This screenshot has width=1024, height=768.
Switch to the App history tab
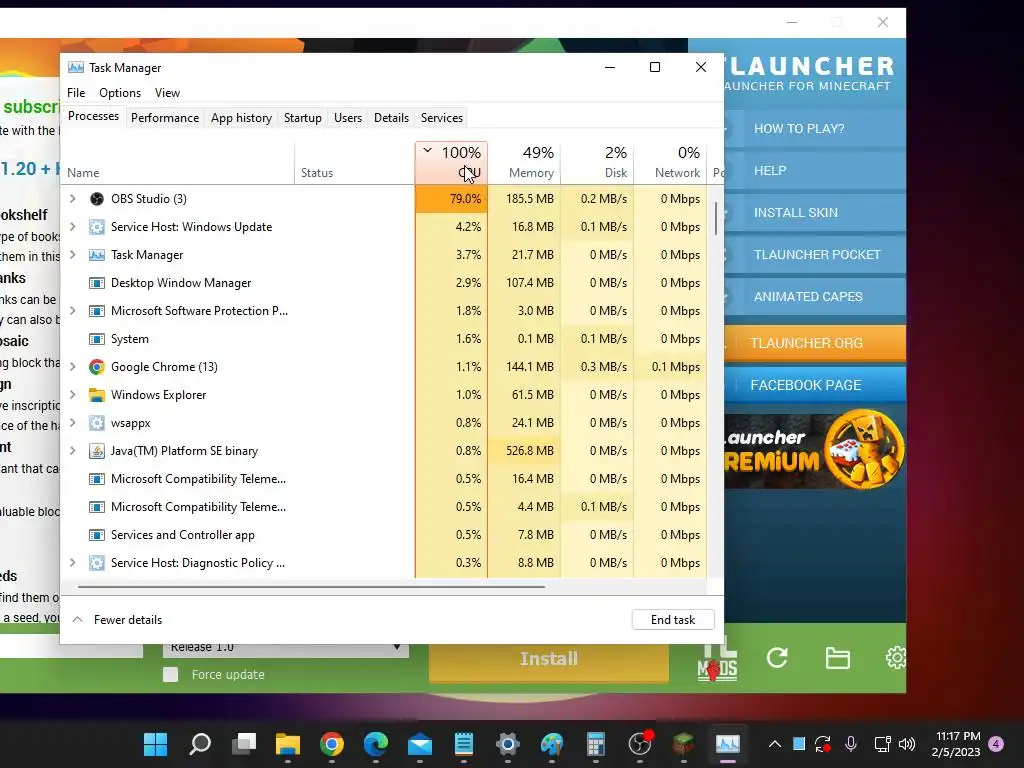[x=241, y=118]
